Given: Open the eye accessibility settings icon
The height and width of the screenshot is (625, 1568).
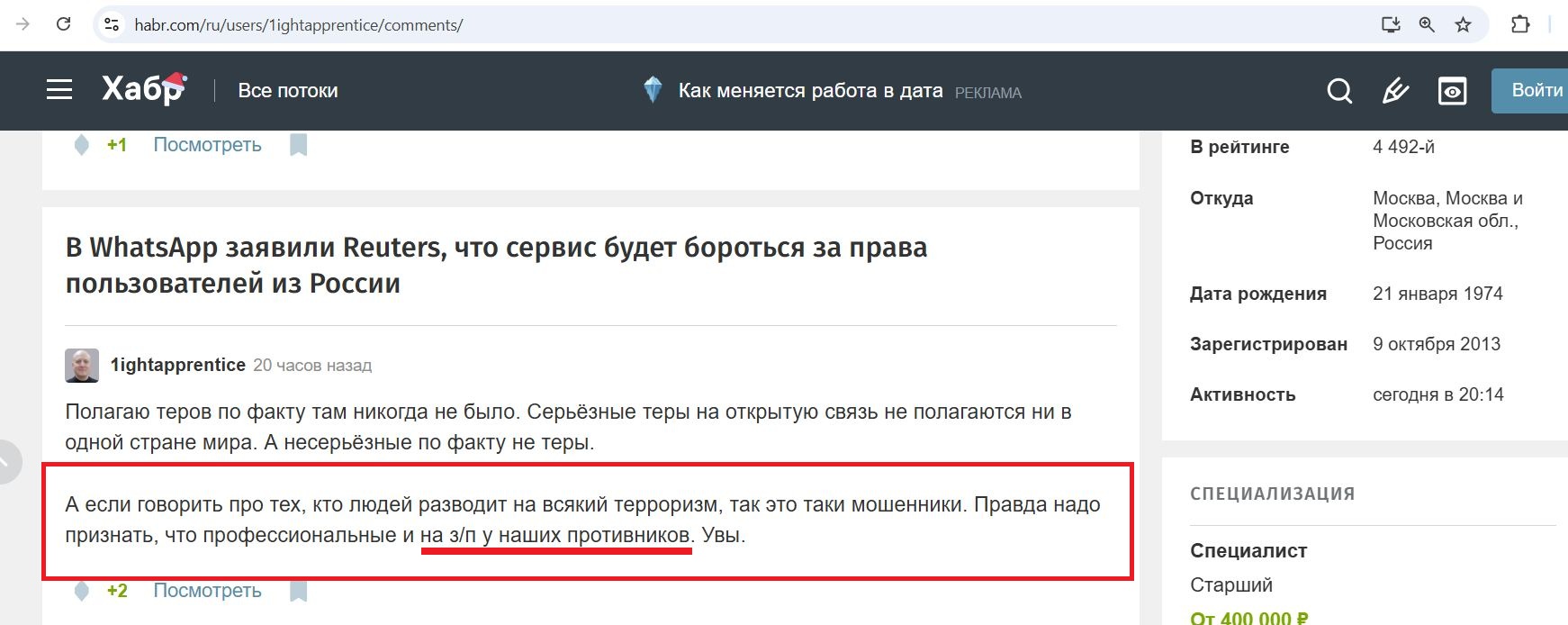Looking at the screenshot, I should click(x=1452, y=91).
